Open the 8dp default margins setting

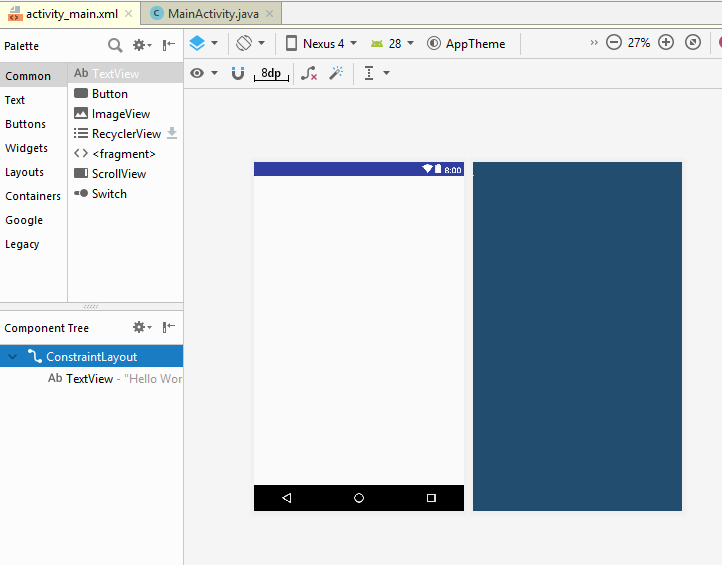point(271,74)
